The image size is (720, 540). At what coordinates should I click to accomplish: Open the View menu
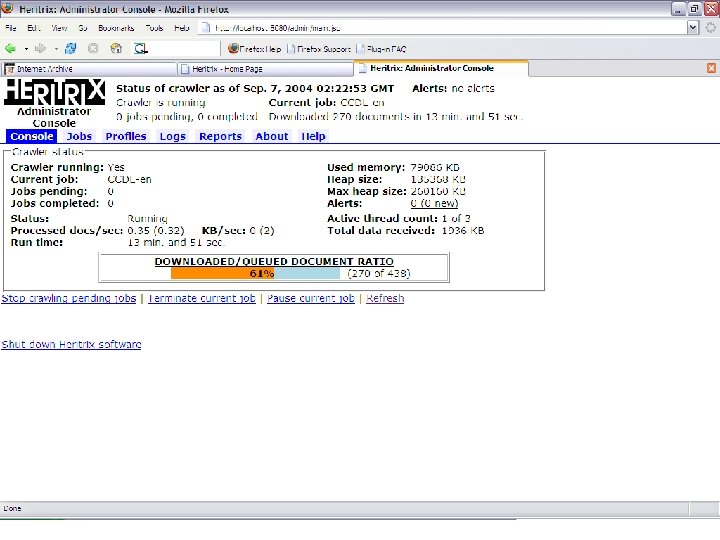(x=59, y=28)
